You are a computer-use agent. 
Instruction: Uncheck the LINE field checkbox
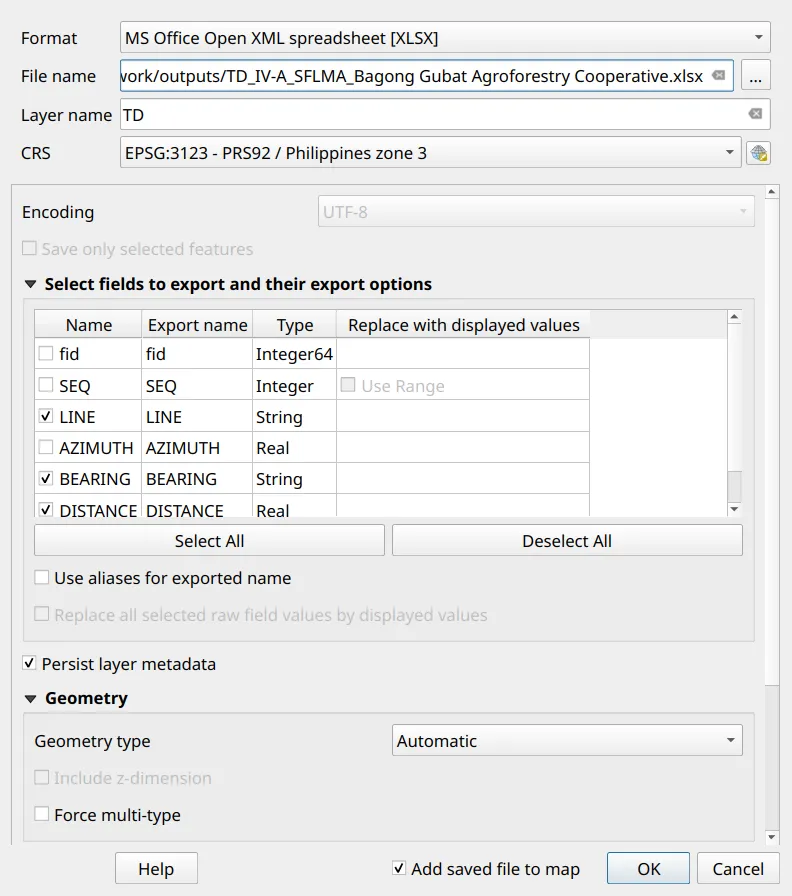[x=46, y=416]
